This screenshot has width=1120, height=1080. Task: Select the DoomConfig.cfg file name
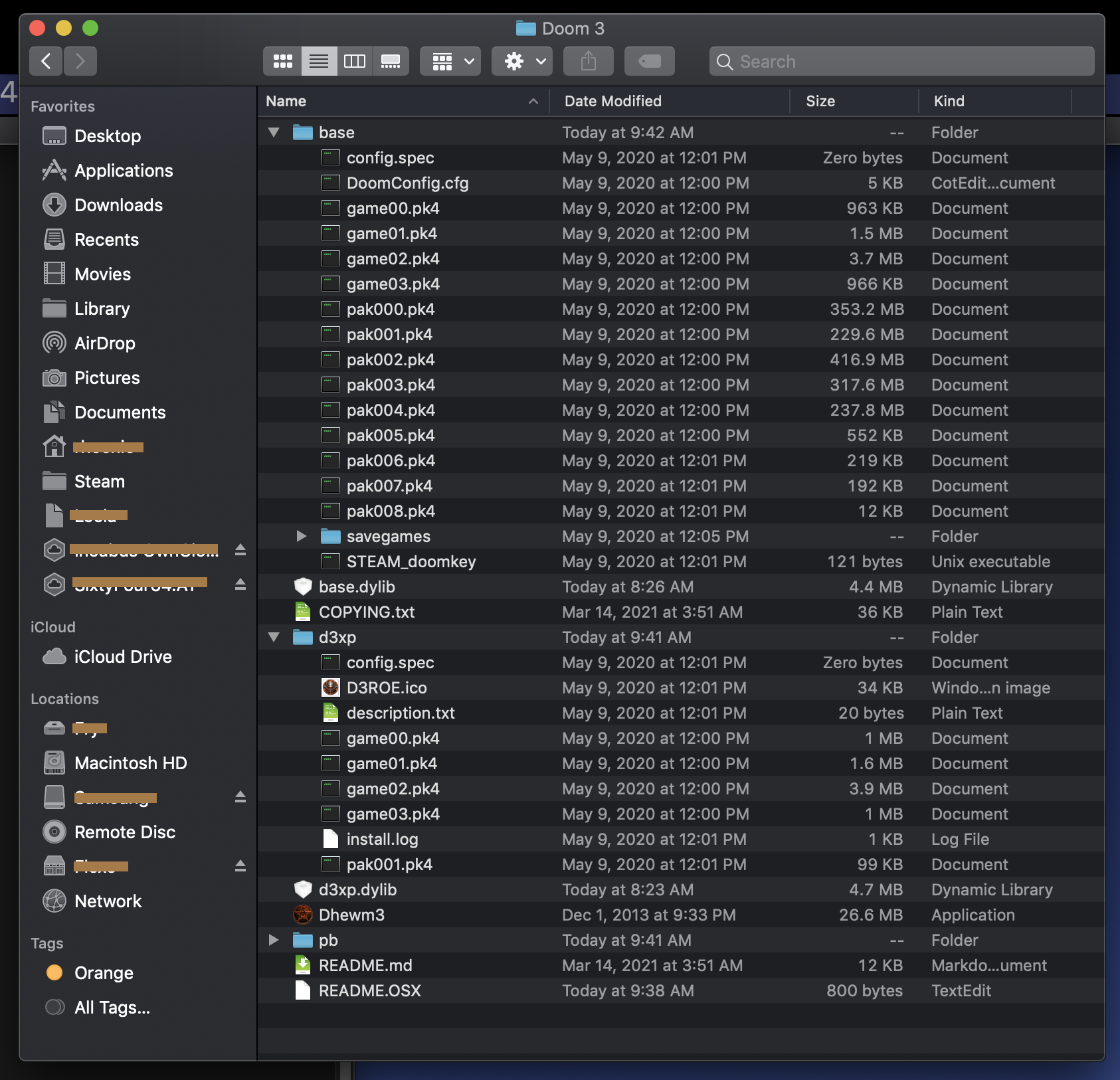pyautogui.click(x=407, y=183)
